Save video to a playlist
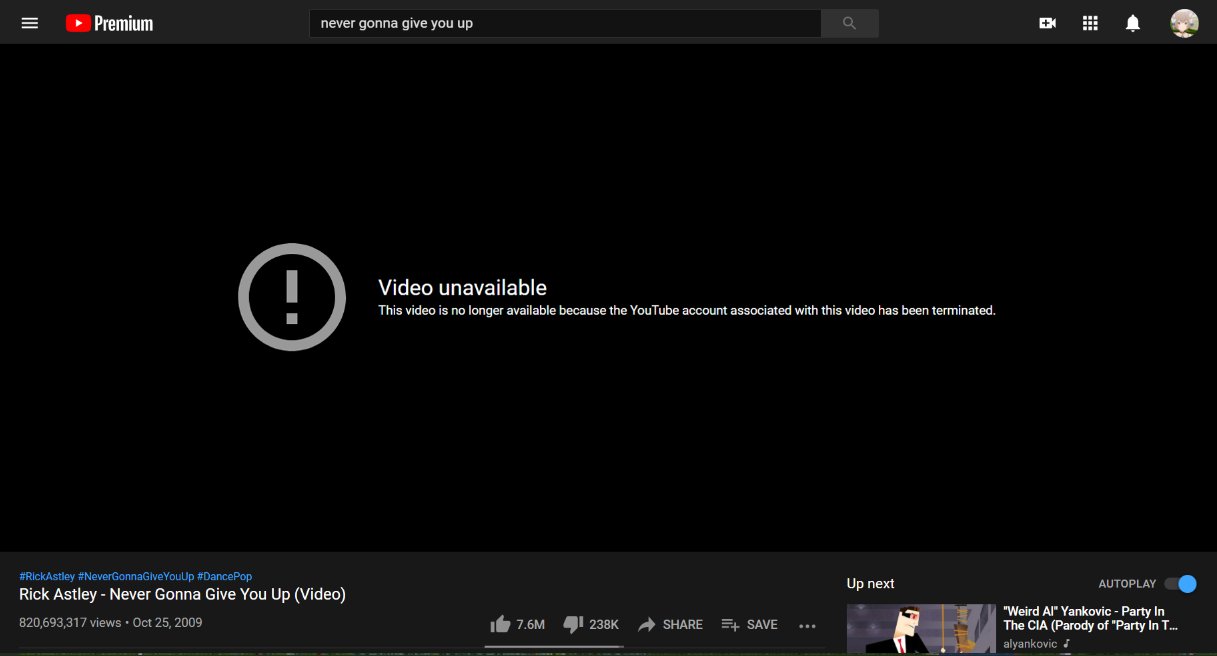The width and height of the screenshot is (1217, 656). [x=749, y=624]
